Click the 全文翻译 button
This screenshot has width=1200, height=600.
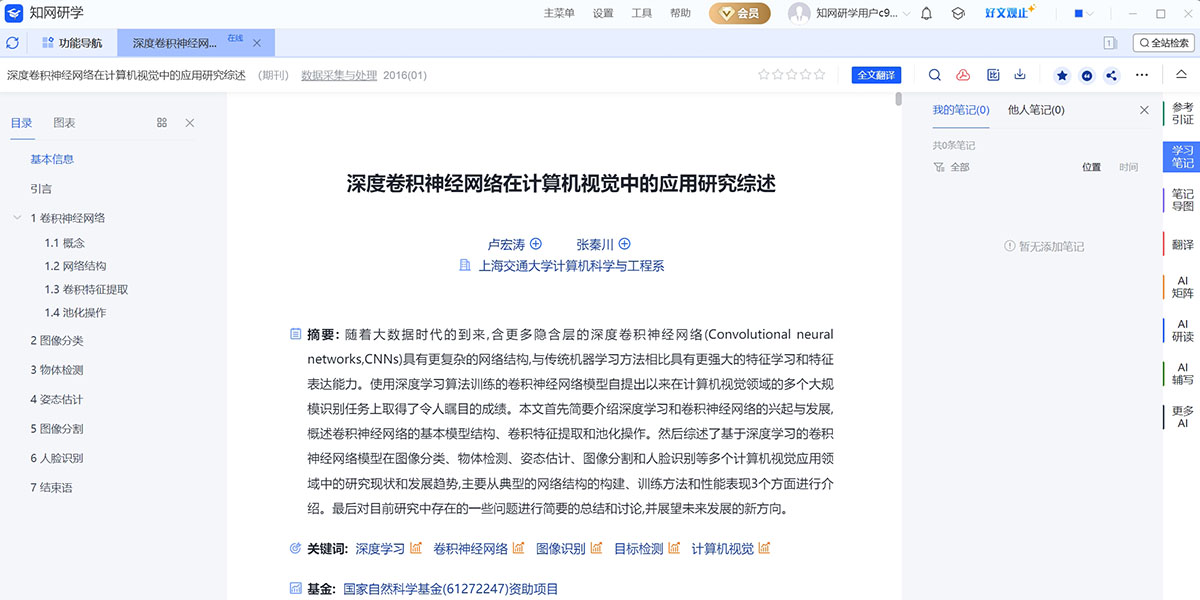click(x=876, y=75)
